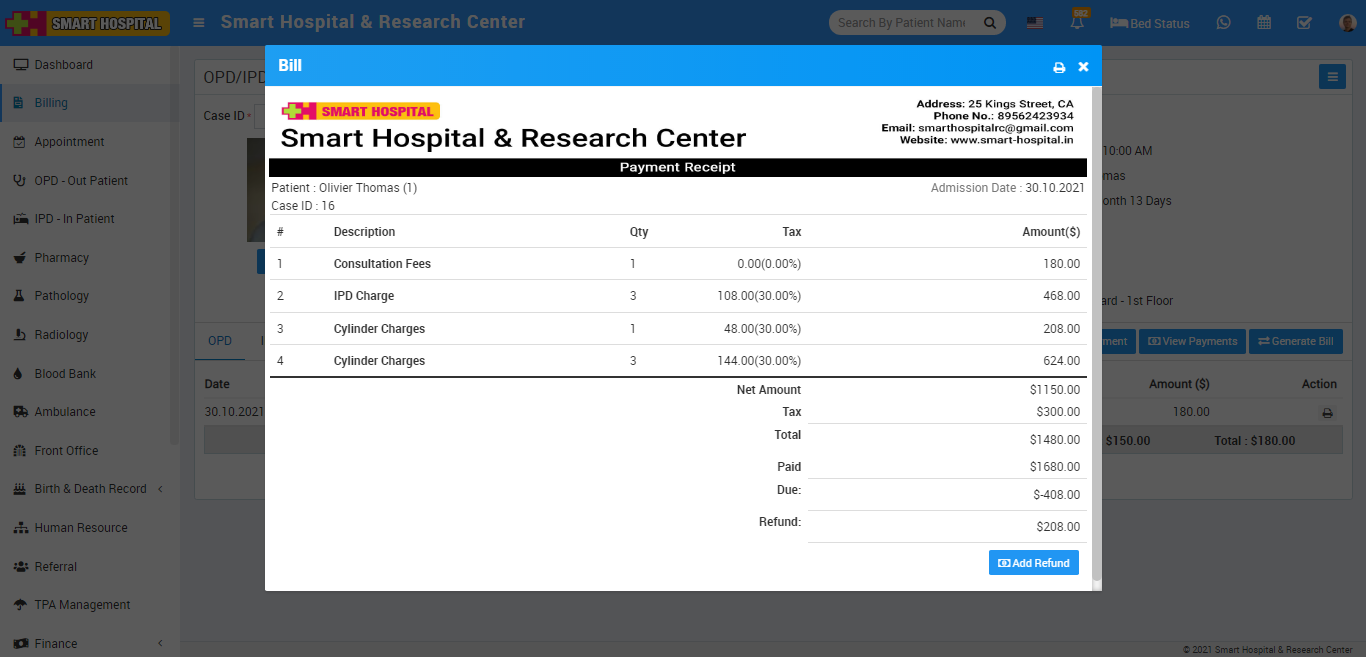
Task: Click the Add Refund button
Action: tap(1034, 563)
